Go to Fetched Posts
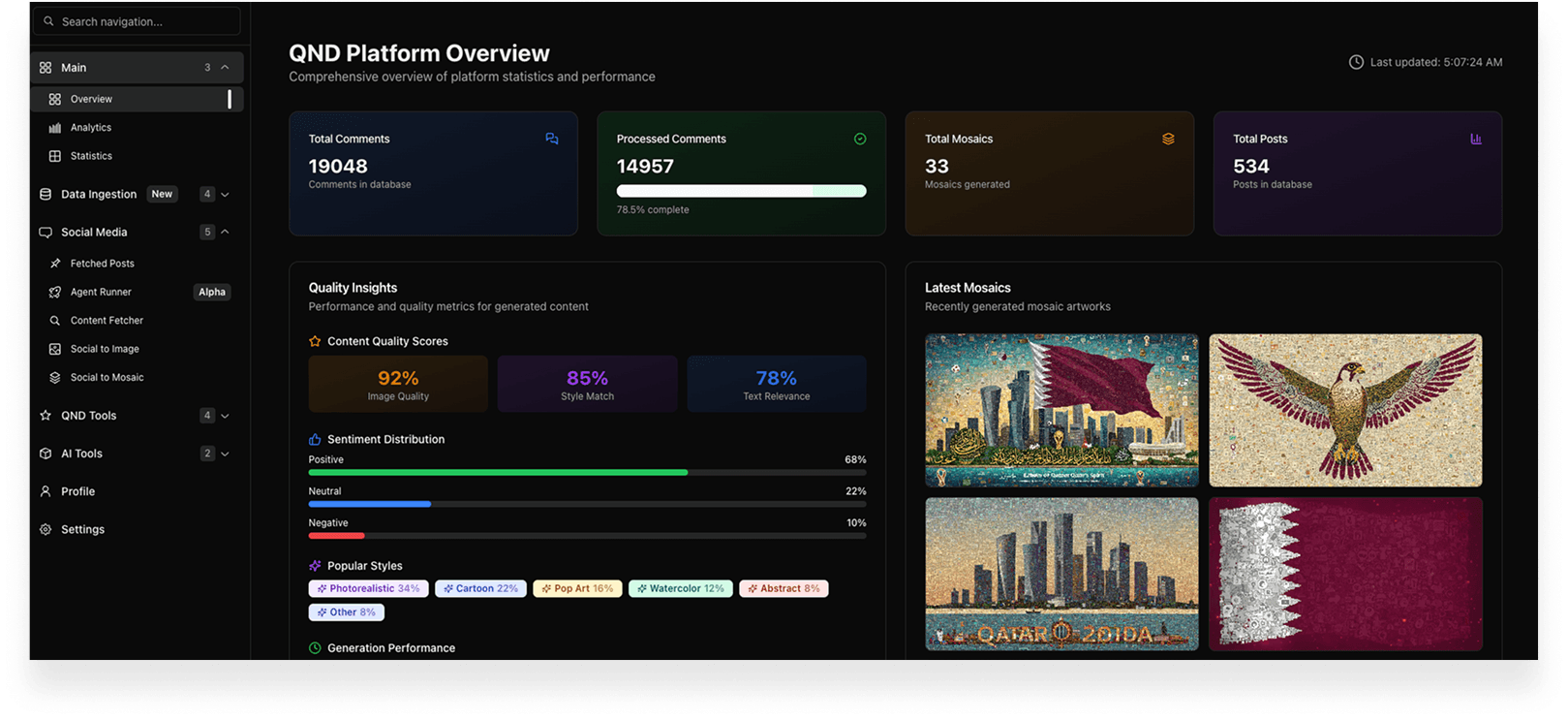This screenshot has height=720, width=1568. pos(102,264)
